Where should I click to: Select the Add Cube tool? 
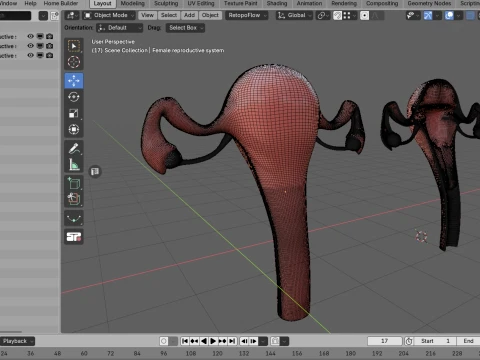point(74,184)
